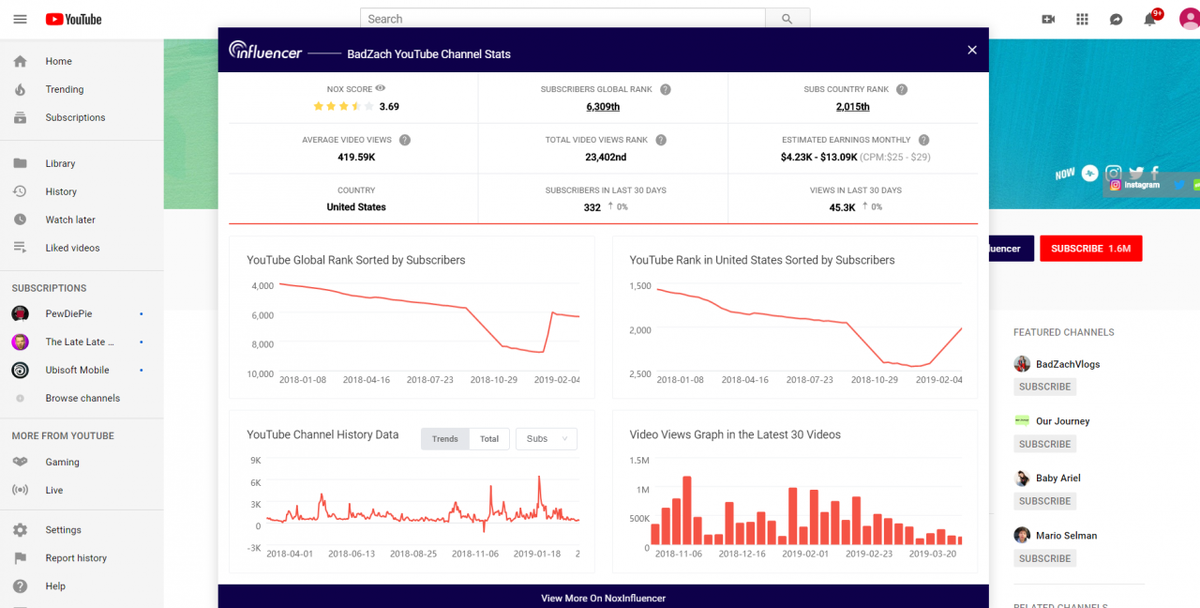
Task: Click the search magnifier icon
Action: [786, 18]
